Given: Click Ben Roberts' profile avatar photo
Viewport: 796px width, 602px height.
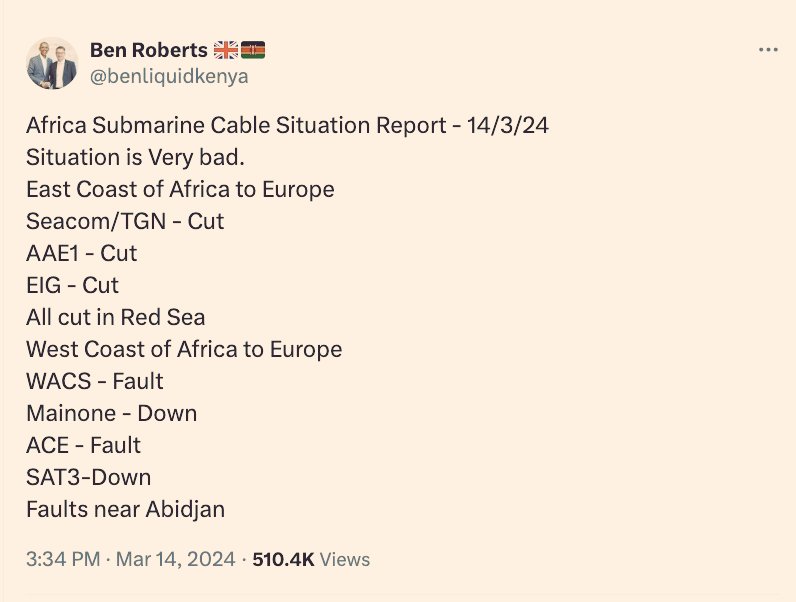Looking at the screenshot, I should (x=52, y=63).
